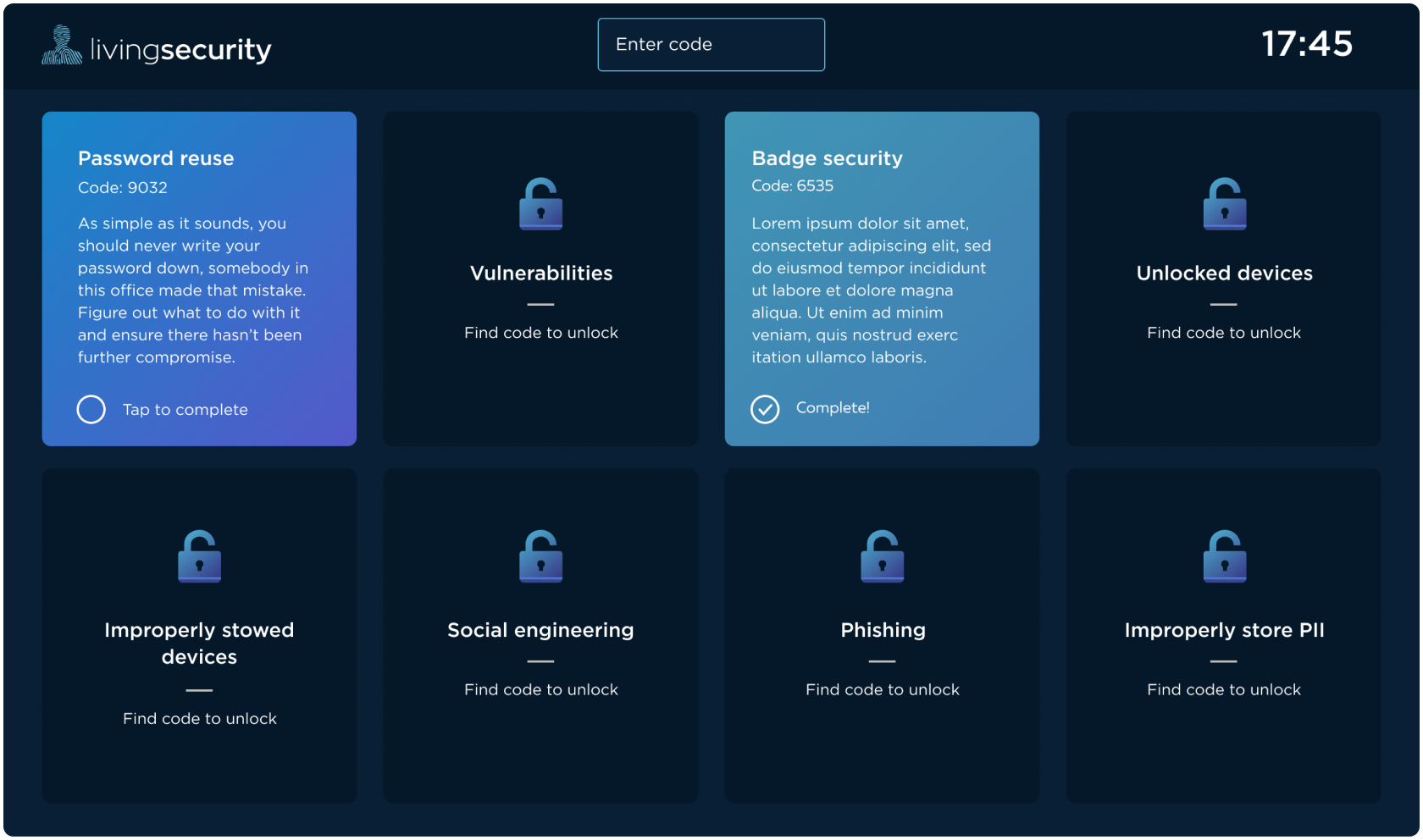Open the Improperly stowed devices card title
The width and height of the screenshot is (1423, 840).
click(x=199, y=644)
